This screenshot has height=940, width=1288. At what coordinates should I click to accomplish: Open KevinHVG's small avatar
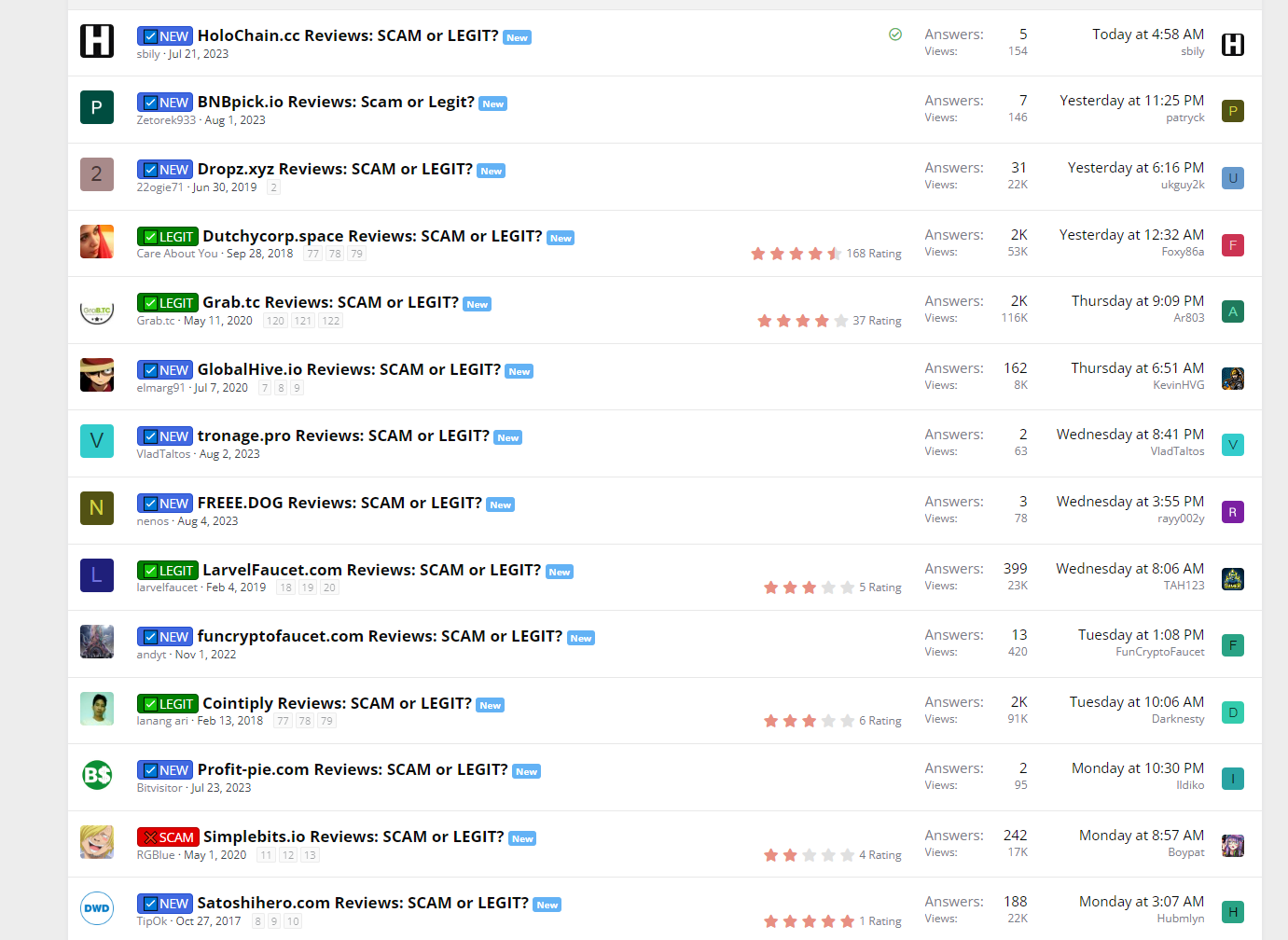(1233, 379)
